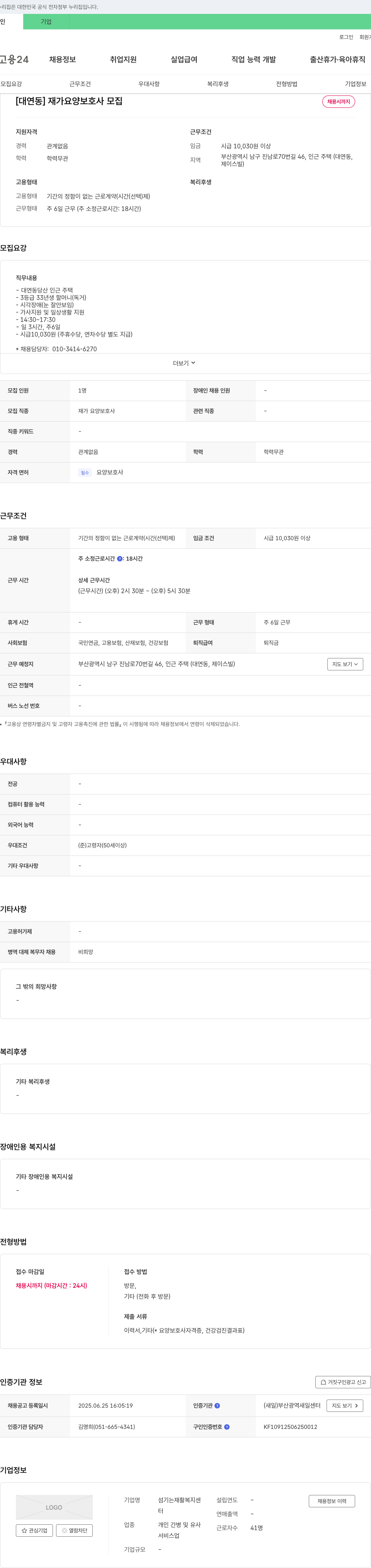Click job title [대연동] 재가요양보호사 모집
371x1568 pixels.
click(x=69, y=101)
